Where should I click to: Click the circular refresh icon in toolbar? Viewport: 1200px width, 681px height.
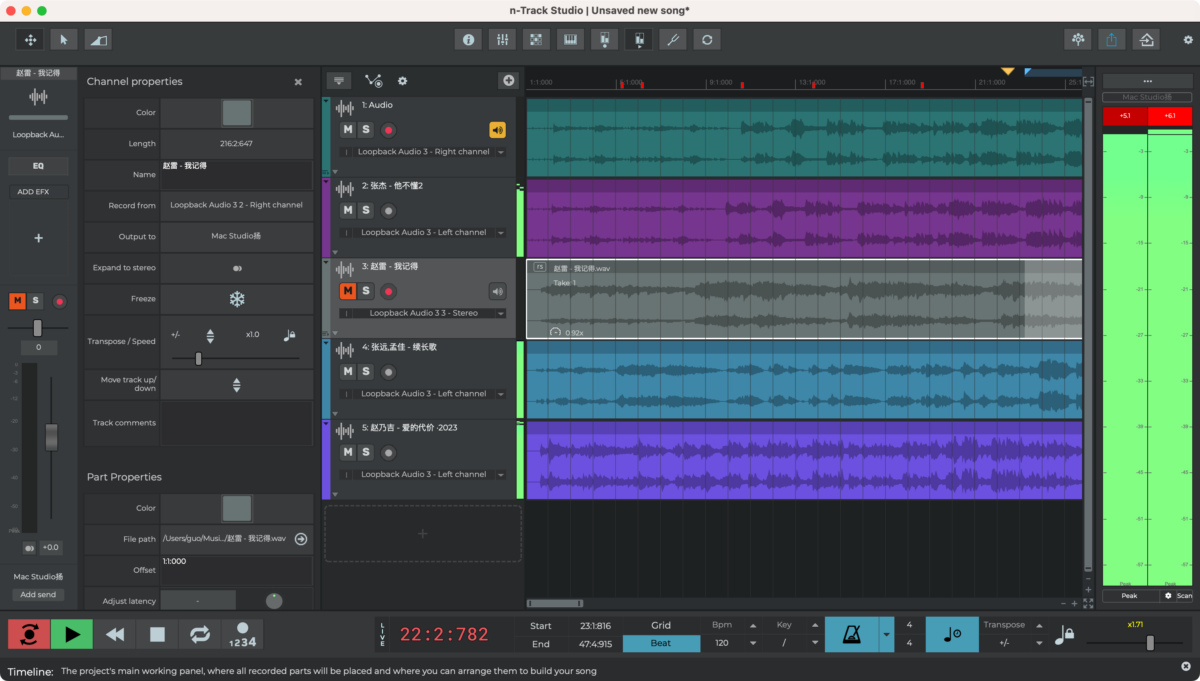(x=707, y=39)
